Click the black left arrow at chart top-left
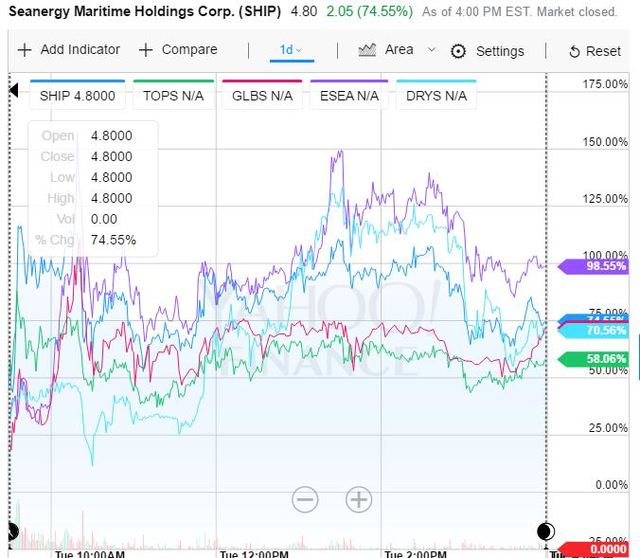 click(14, 91)
